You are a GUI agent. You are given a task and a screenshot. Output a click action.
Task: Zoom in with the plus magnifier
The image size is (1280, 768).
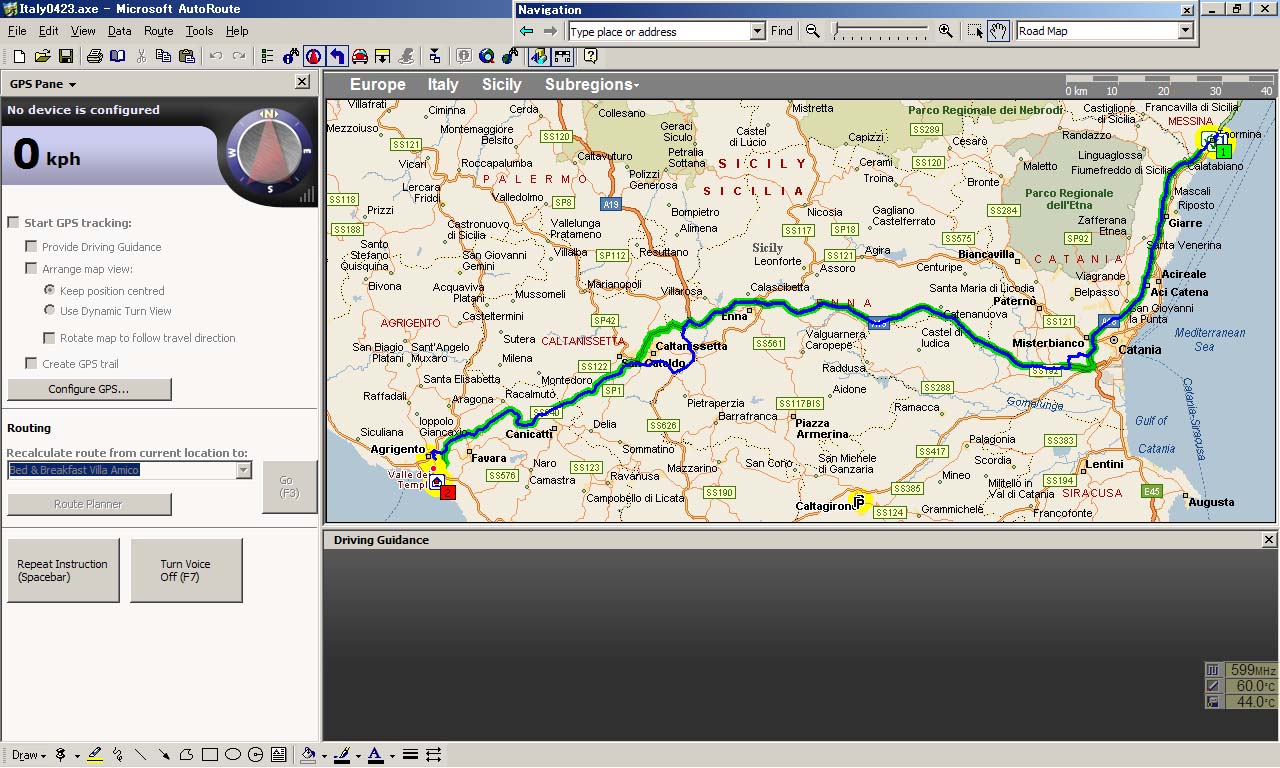tap(945, 31)
